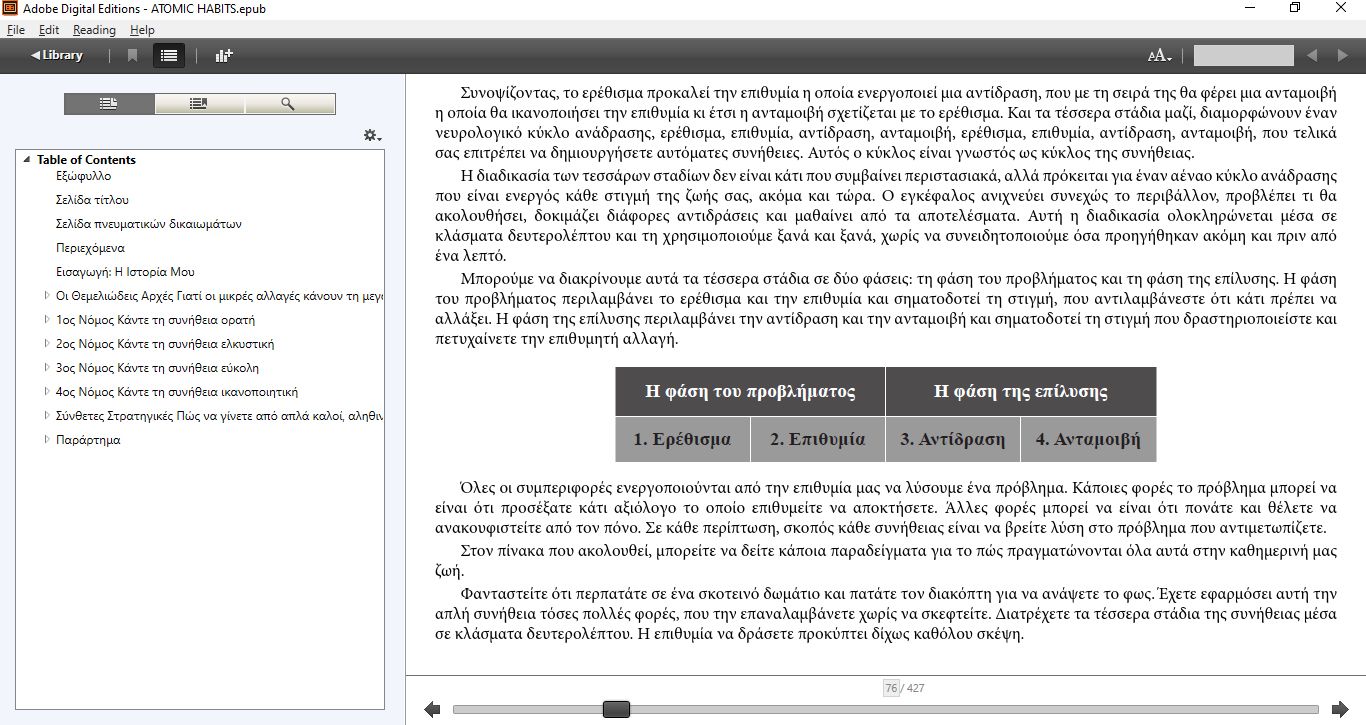Collapse the Table of Contents root

[26, 160]
